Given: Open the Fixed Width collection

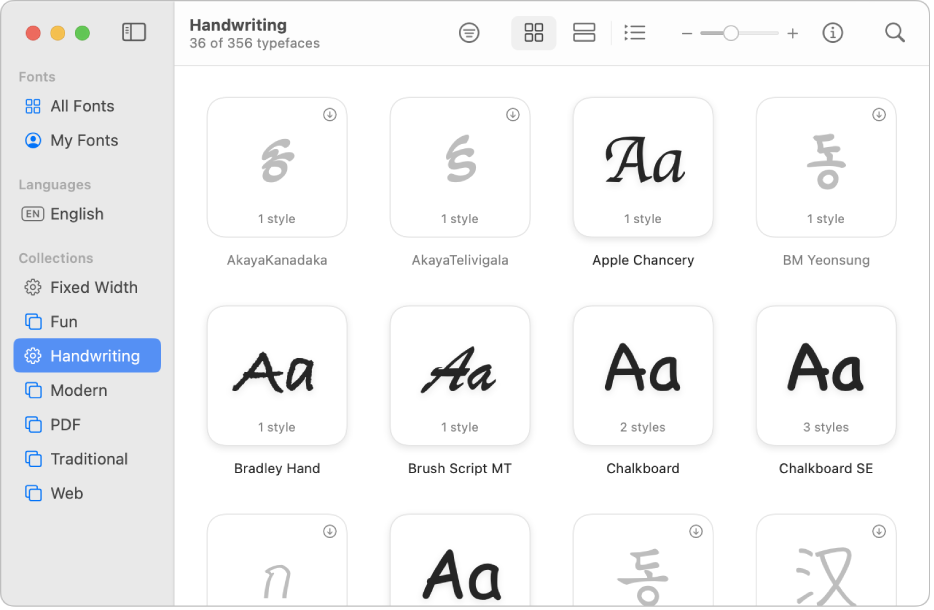Looking at the screenshot, I should click(87, 288).
